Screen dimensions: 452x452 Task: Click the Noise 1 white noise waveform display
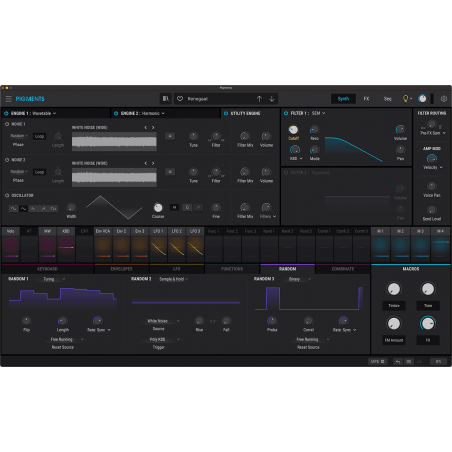click(114, 141)
